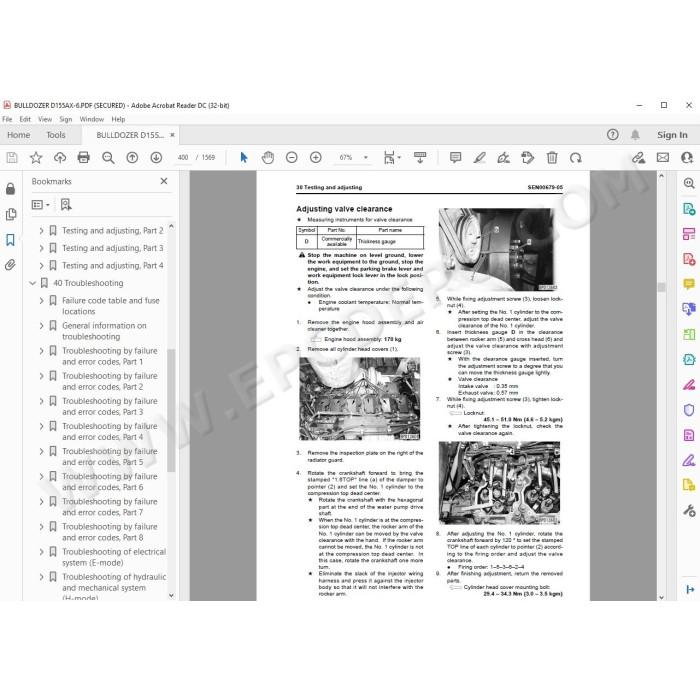Toggle the Bookmarks panel ribbon icon

(x=10, y=240)
